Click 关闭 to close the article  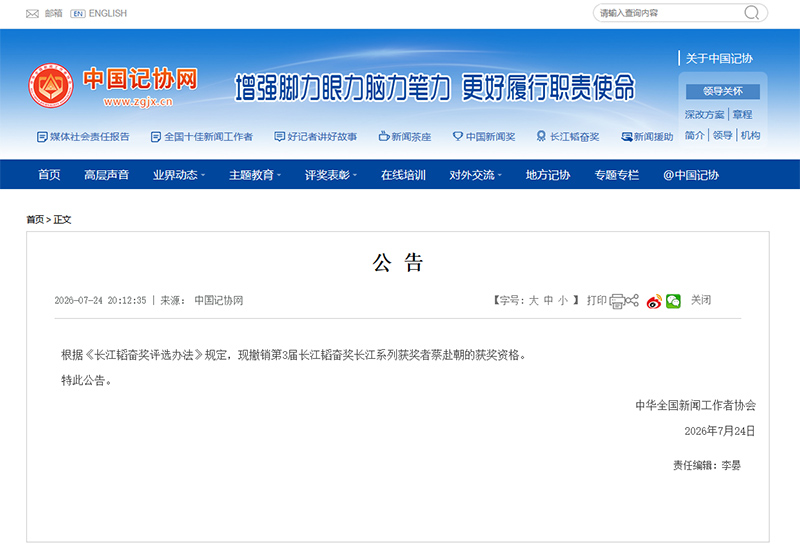(701, 300)
